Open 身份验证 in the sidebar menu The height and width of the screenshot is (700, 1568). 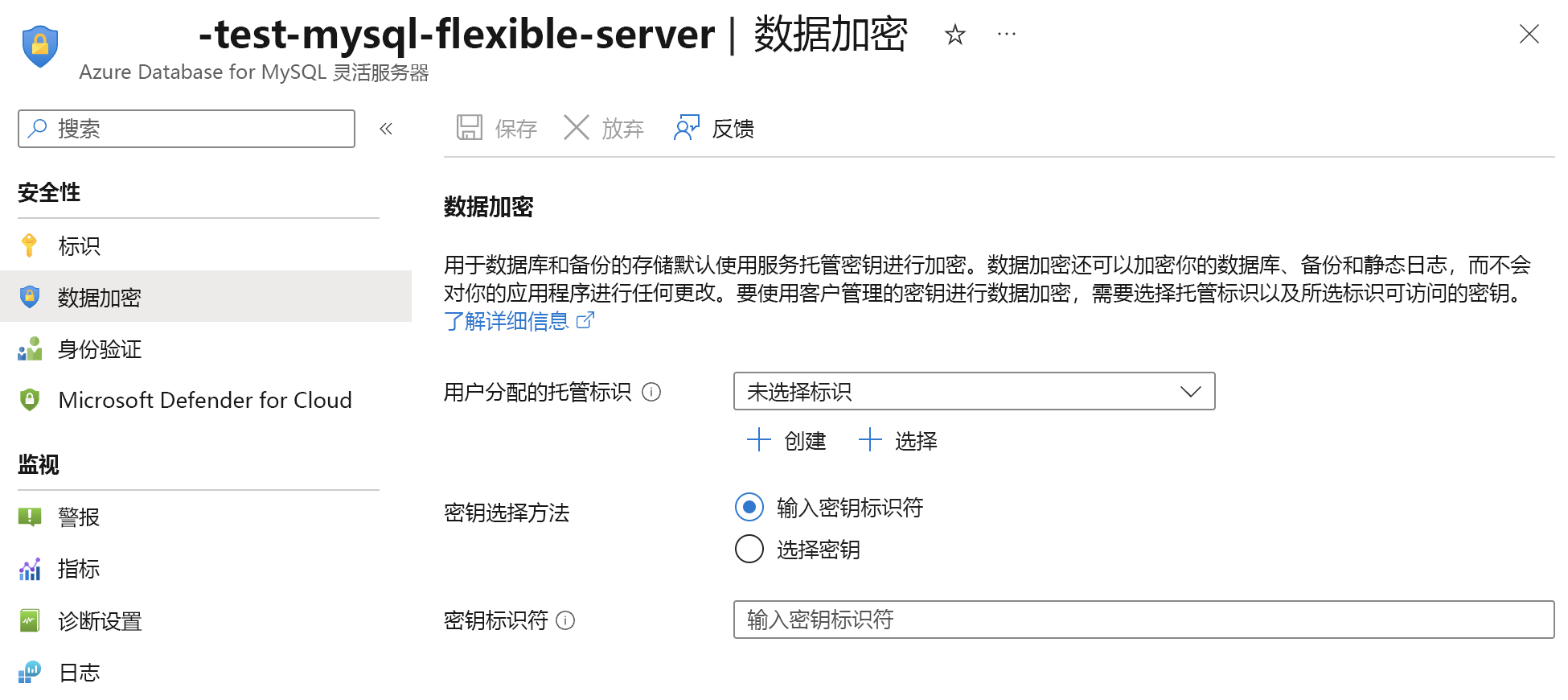coord(100,349)
